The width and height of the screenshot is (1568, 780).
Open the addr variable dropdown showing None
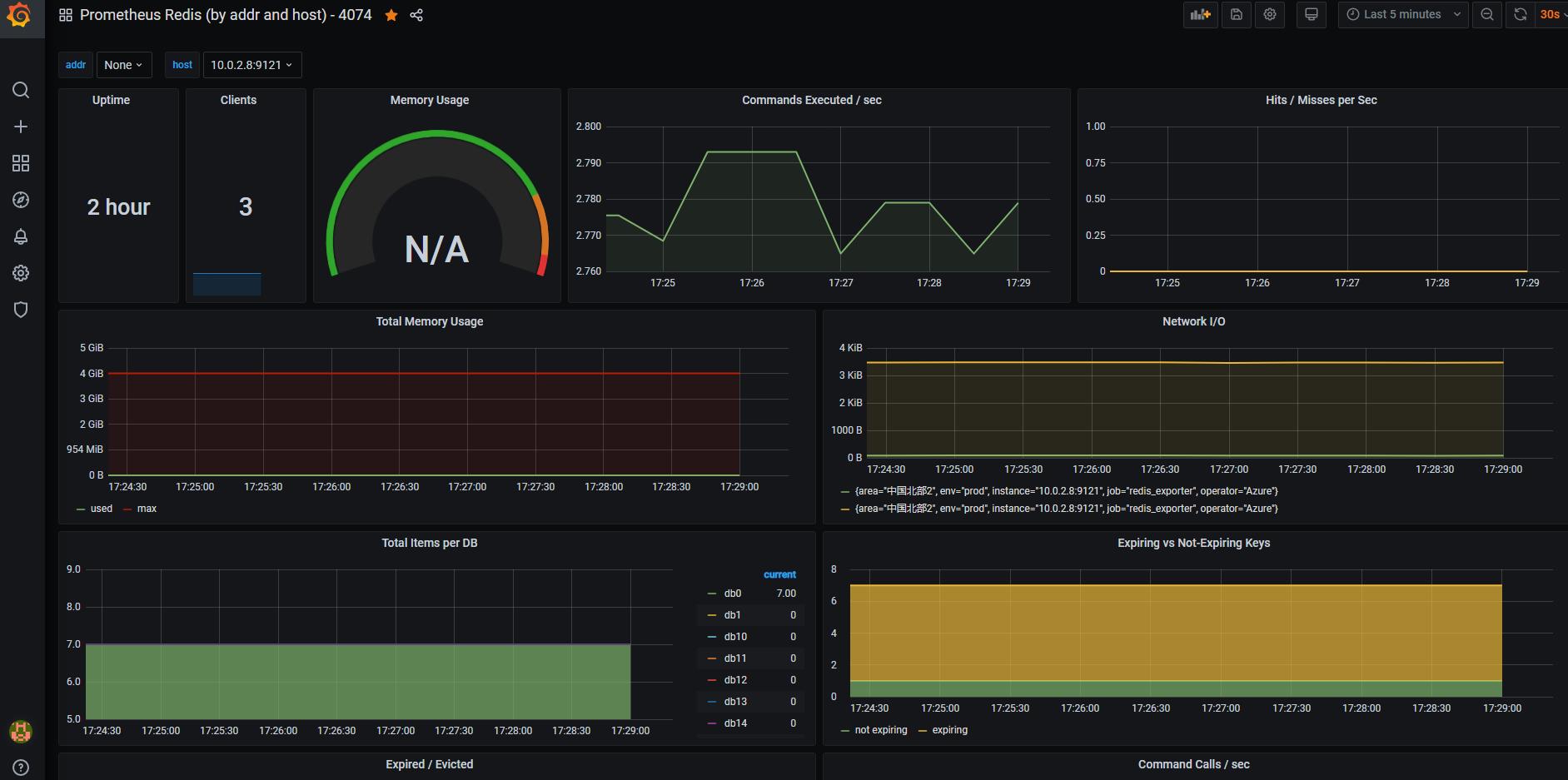point(124,65)
